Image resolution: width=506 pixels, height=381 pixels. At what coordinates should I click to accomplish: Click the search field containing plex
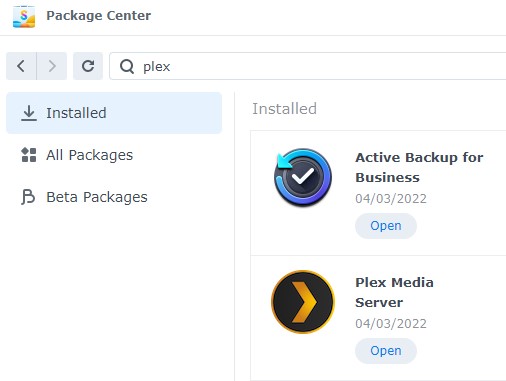308,66
